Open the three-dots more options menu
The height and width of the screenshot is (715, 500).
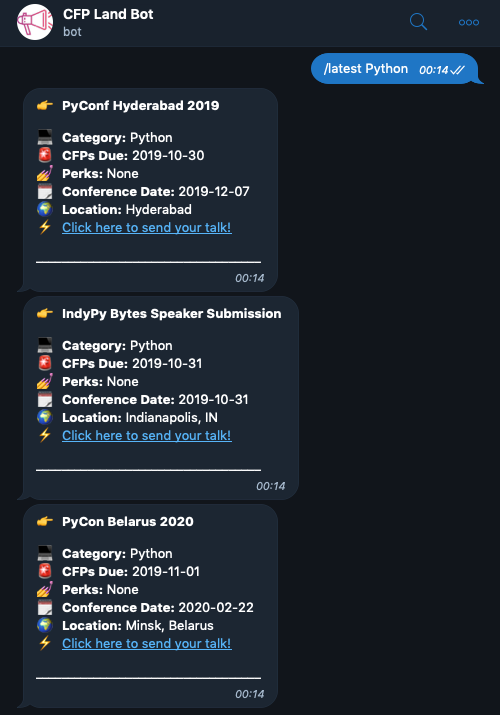pyautogui.click(x=469, y=22)
